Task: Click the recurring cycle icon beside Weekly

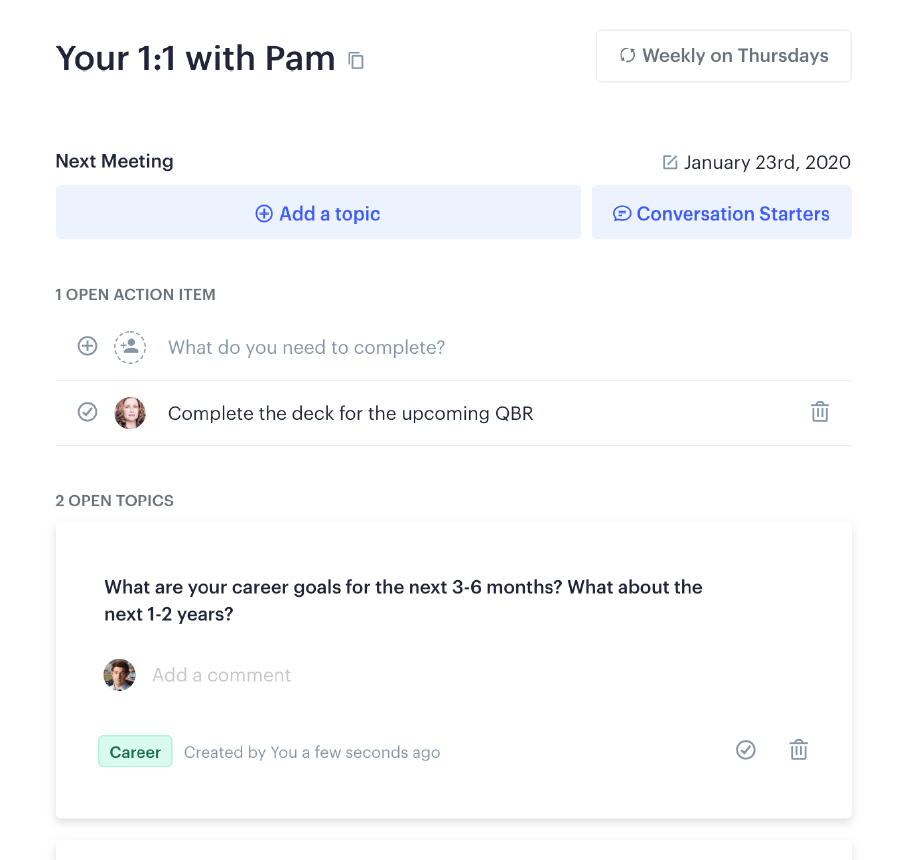Action: (627, 55)
